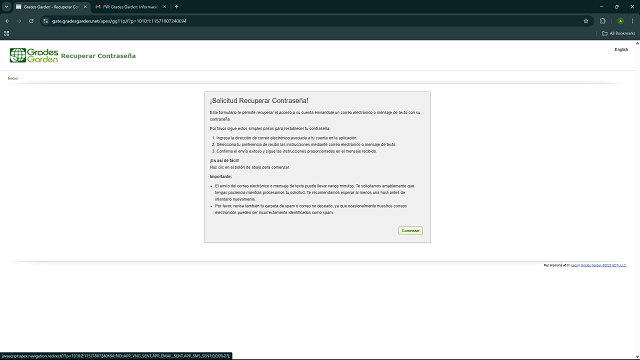Open a new browser tab
This screenshot has width=640, height=360.
(177, 7)
